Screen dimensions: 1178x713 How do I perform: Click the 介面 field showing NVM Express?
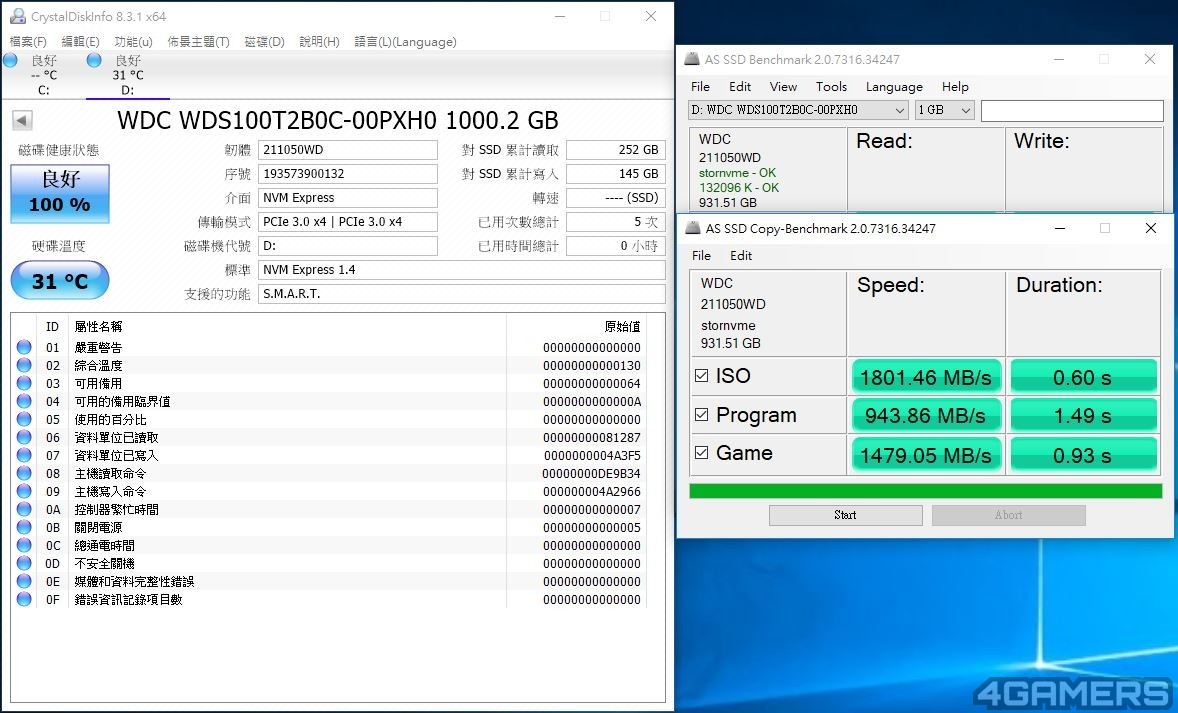pos(348,198)
